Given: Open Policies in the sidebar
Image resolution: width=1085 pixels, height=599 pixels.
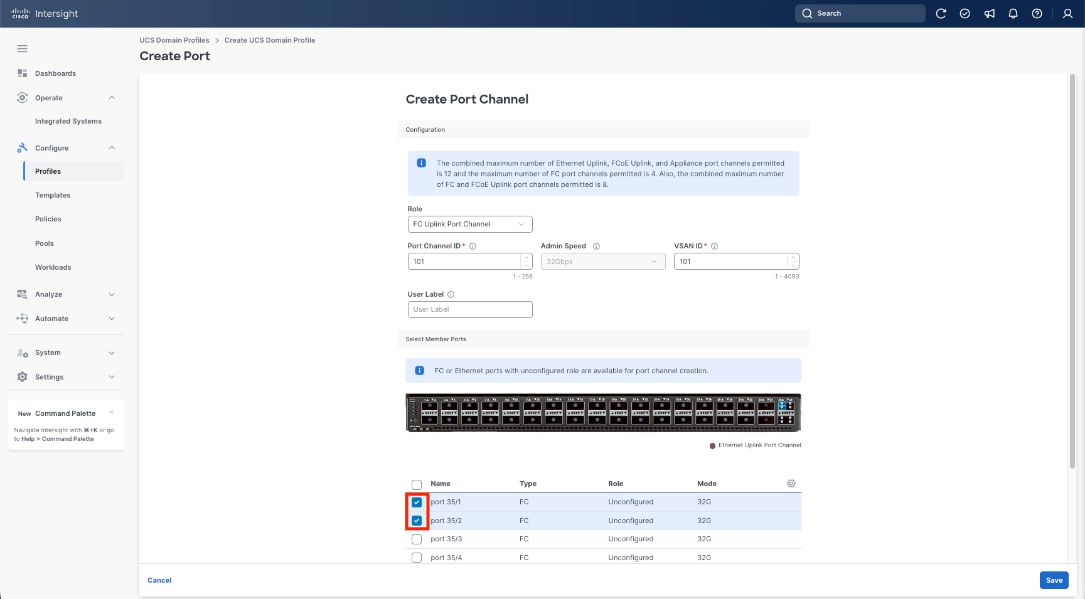Looking at the screenshot, I should click(48, 219).
